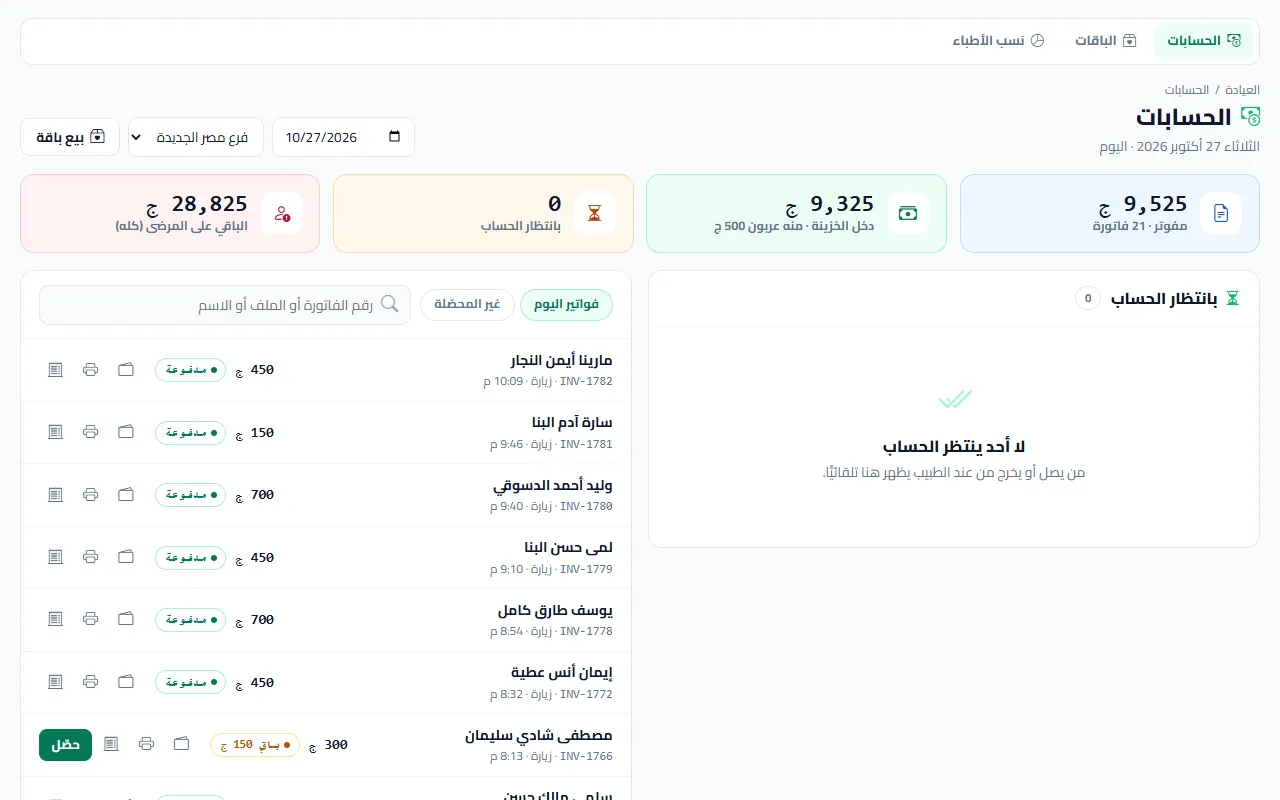
Task: Open statement icon for مصطفى شادي سليمان
Action: pyautogui.click(x=111, y=744)
